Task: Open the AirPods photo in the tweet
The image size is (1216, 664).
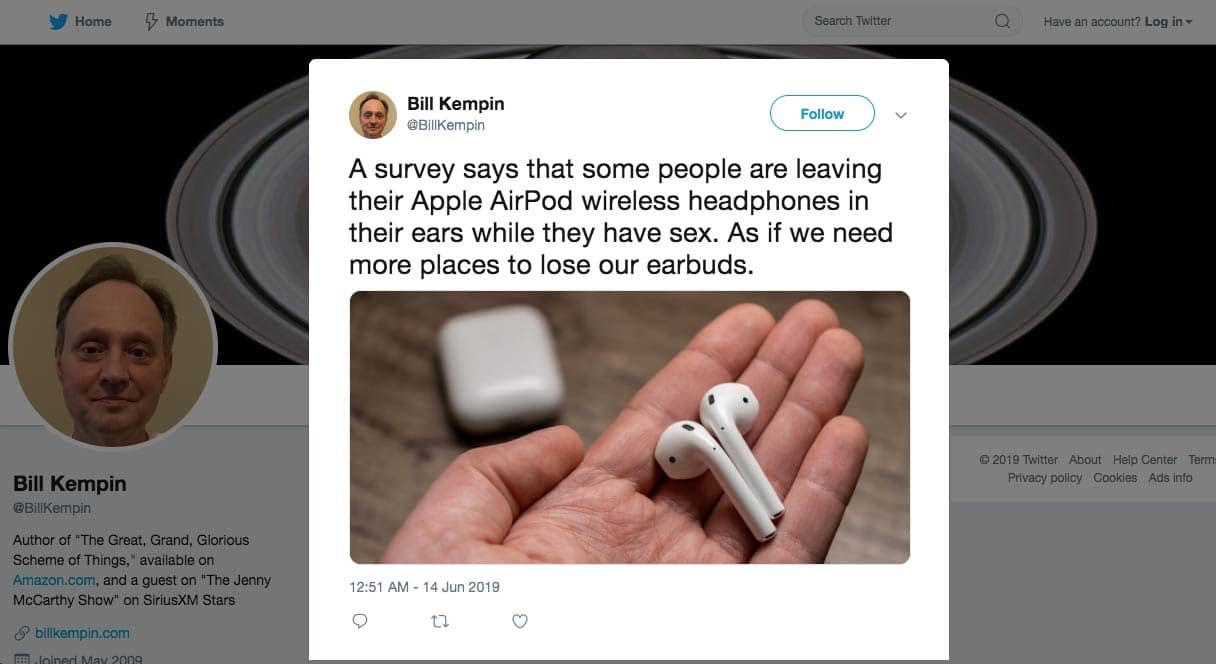Action: click(629, 427)
